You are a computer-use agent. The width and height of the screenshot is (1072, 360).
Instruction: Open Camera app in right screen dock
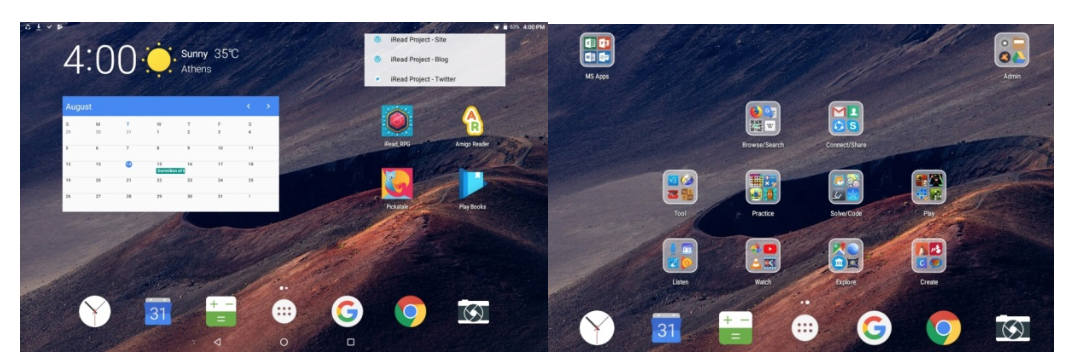point(1013,328)
